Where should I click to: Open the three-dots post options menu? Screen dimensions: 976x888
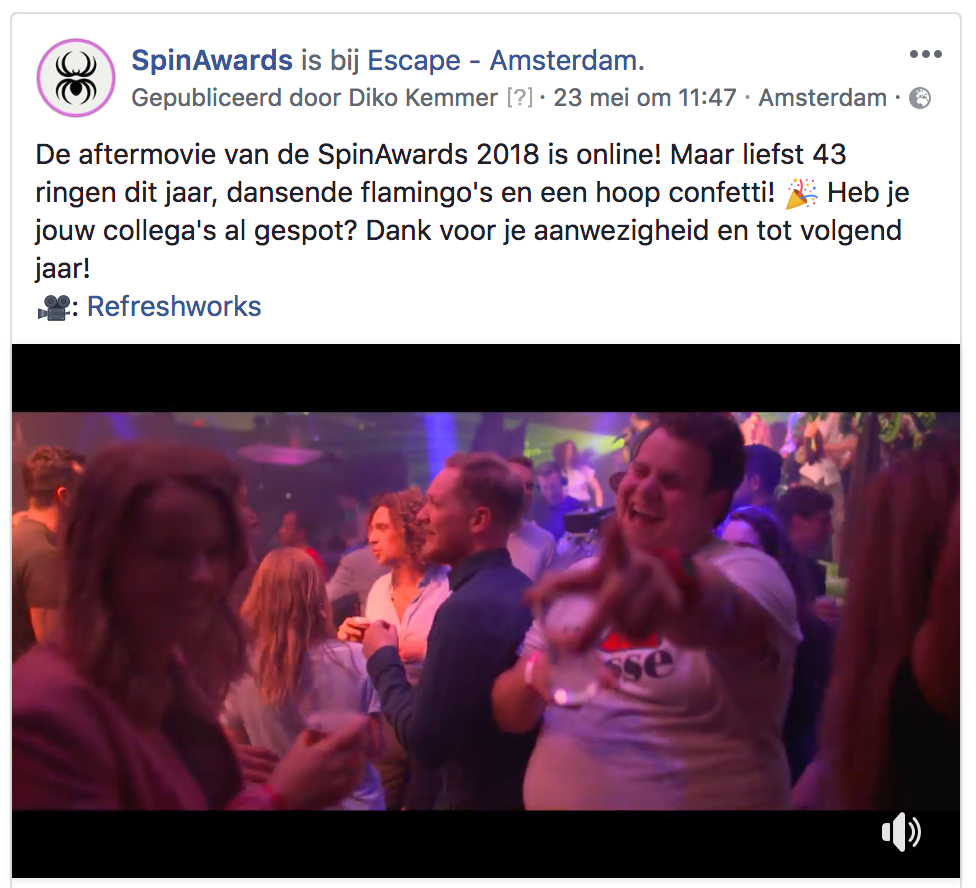click(925, 54)
